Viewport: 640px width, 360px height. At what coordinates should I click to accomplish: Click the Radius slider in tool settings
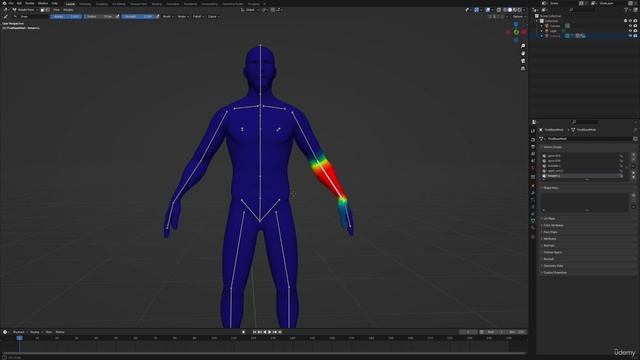[99, 16]
